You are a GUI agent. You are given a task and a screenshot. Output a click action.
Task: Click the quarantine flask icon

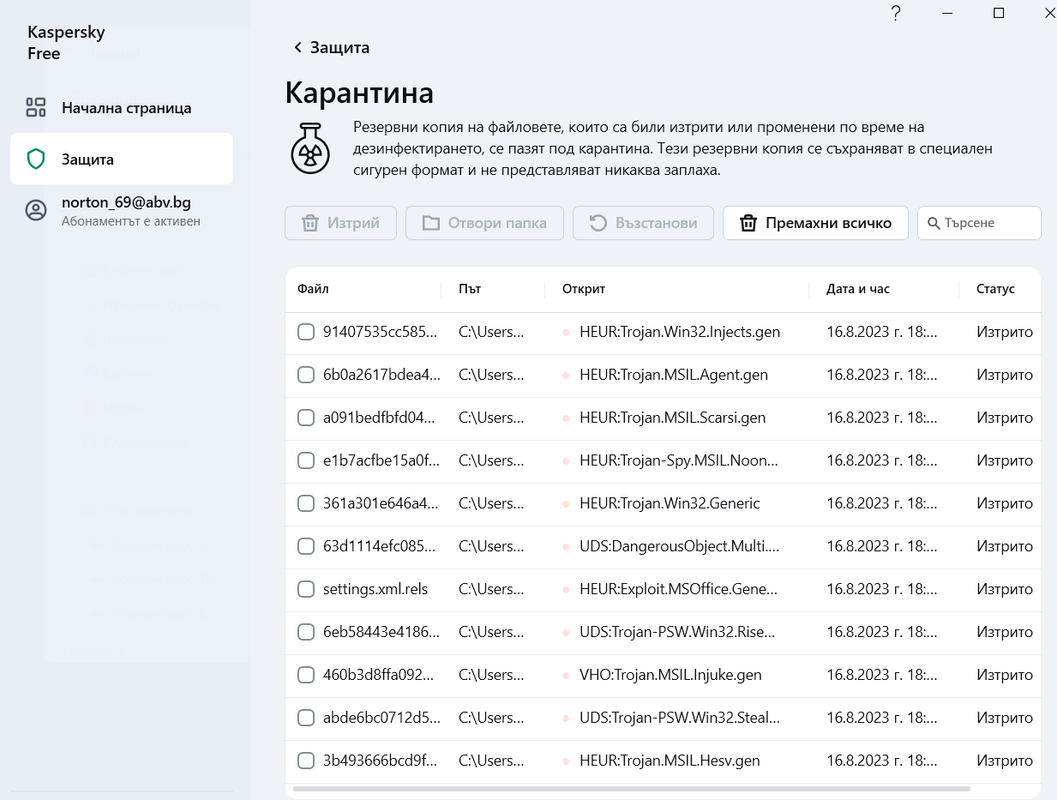(310, 148)
